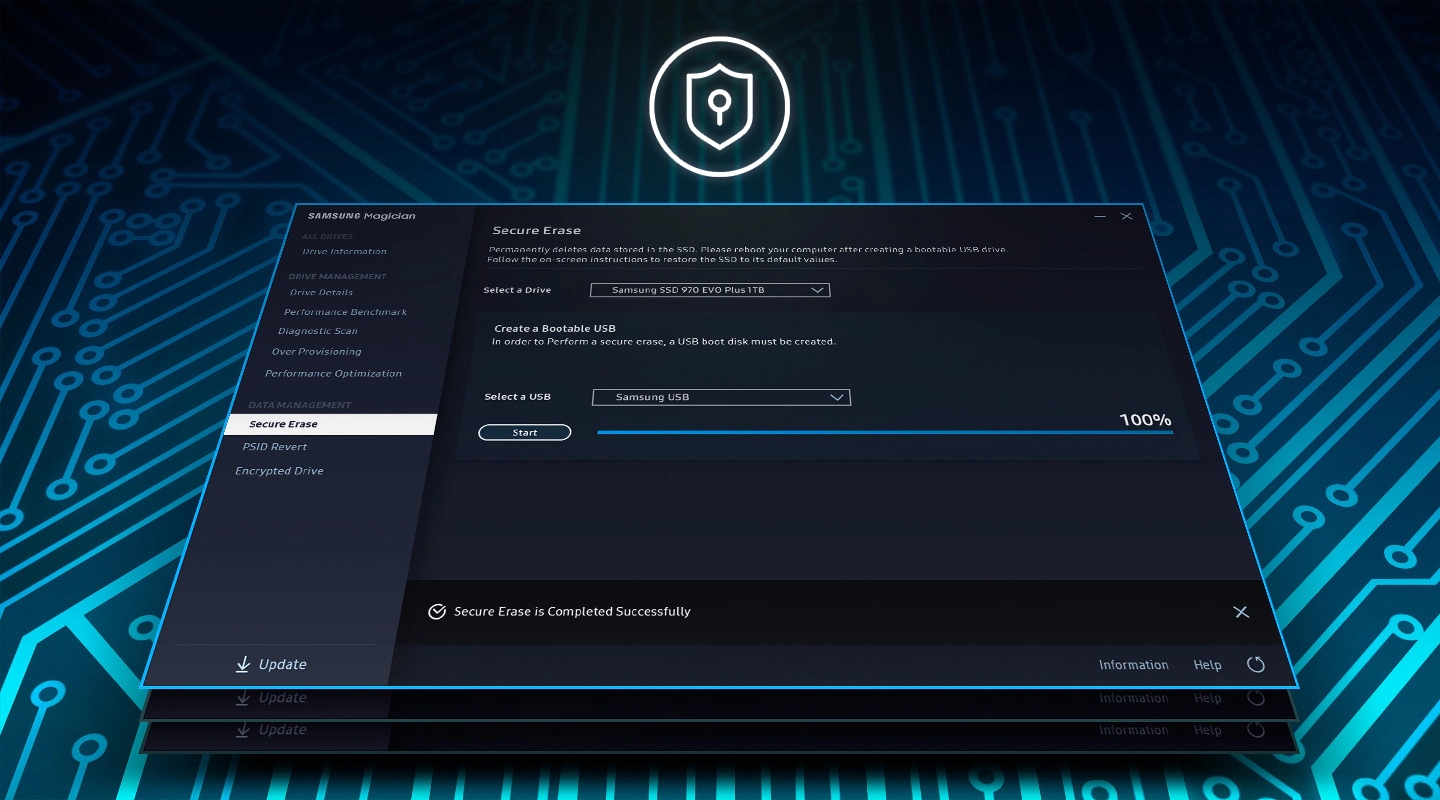Minimize the Samsung Magician window
This screenshot has height=800, width=1440.
pyautogui.click(x=1100, y=217)
